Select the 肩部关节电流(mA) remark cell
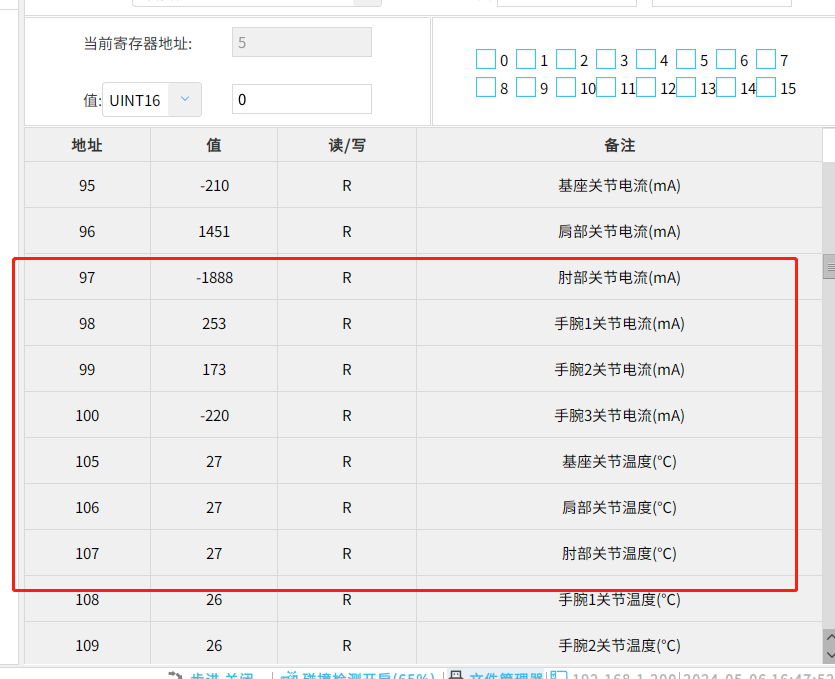Viewport: 835px width, 679px height. (x=619, y=231)
